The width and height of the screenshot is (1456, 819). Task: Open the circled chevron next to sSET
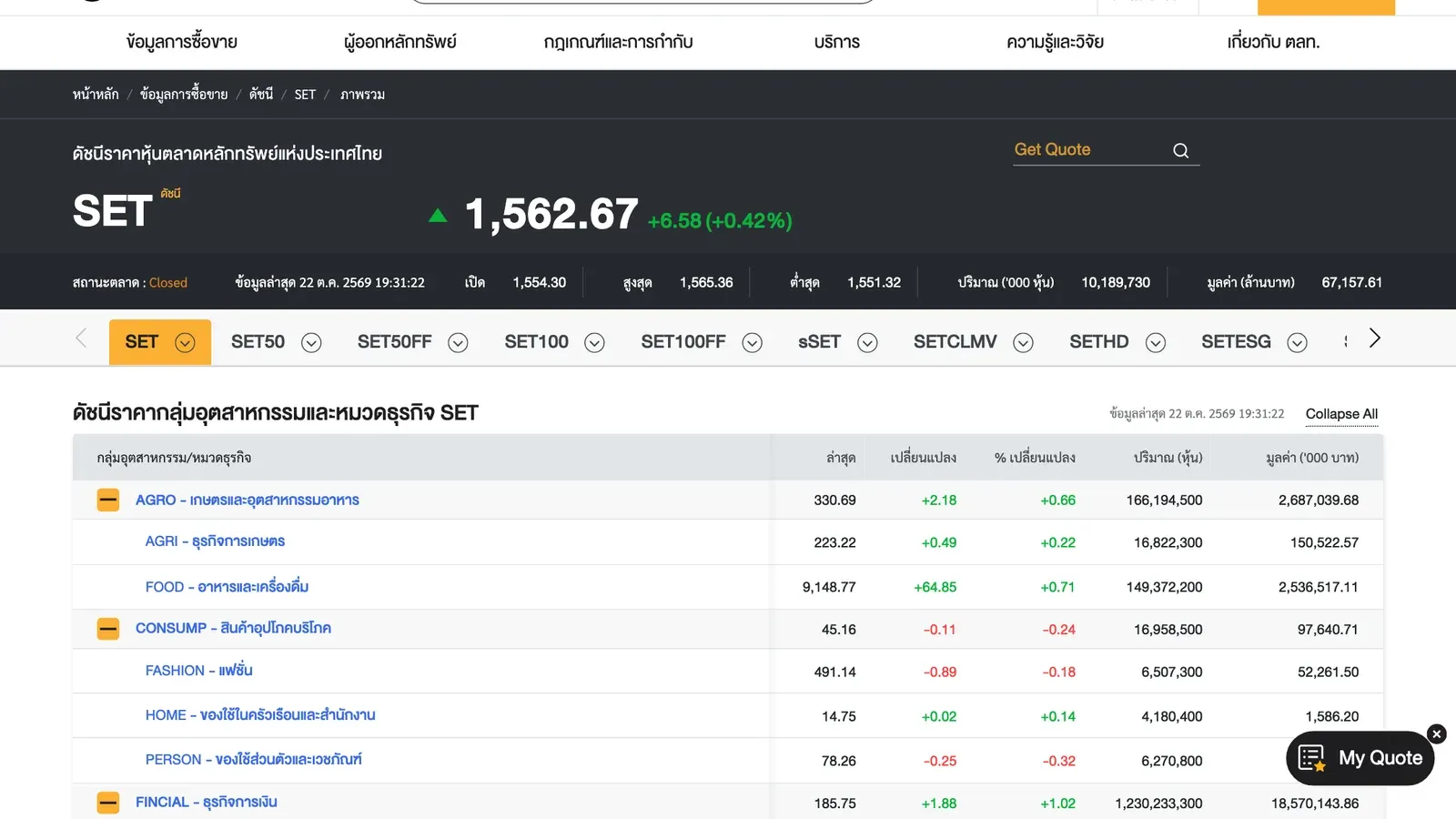click(867, 343)
